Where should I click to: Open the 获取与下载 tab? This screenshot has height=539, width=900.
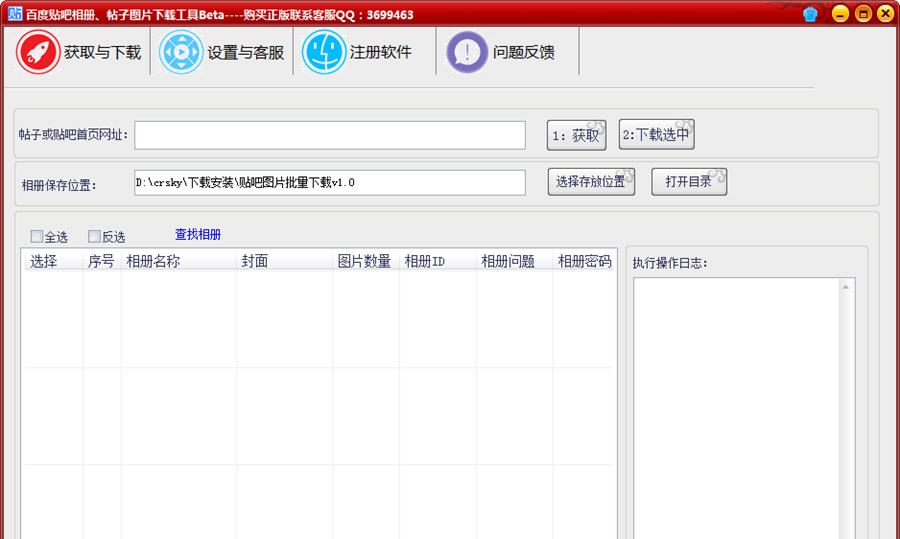coord(78,52)
